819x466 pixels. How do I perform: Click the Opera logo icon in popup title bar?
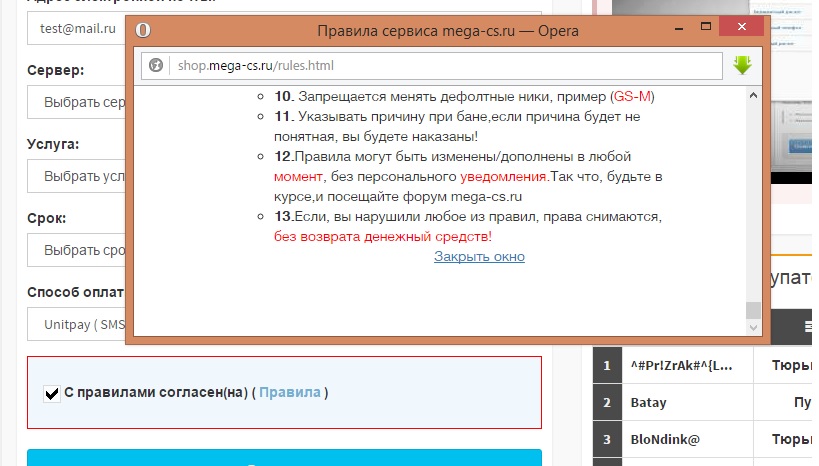point(143,30)
